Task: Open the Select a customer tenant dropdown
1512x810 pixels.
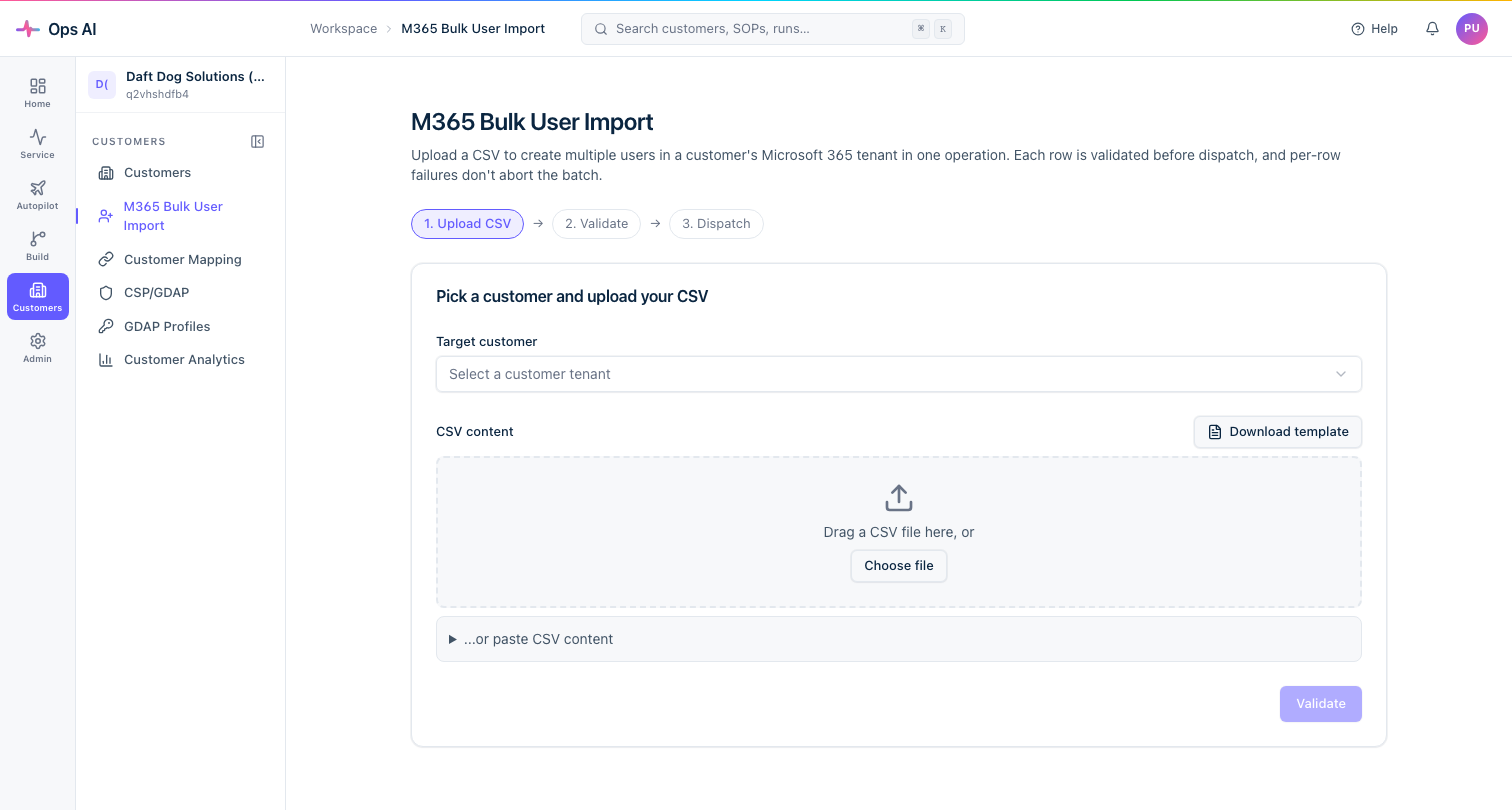Action: [899, 374]
